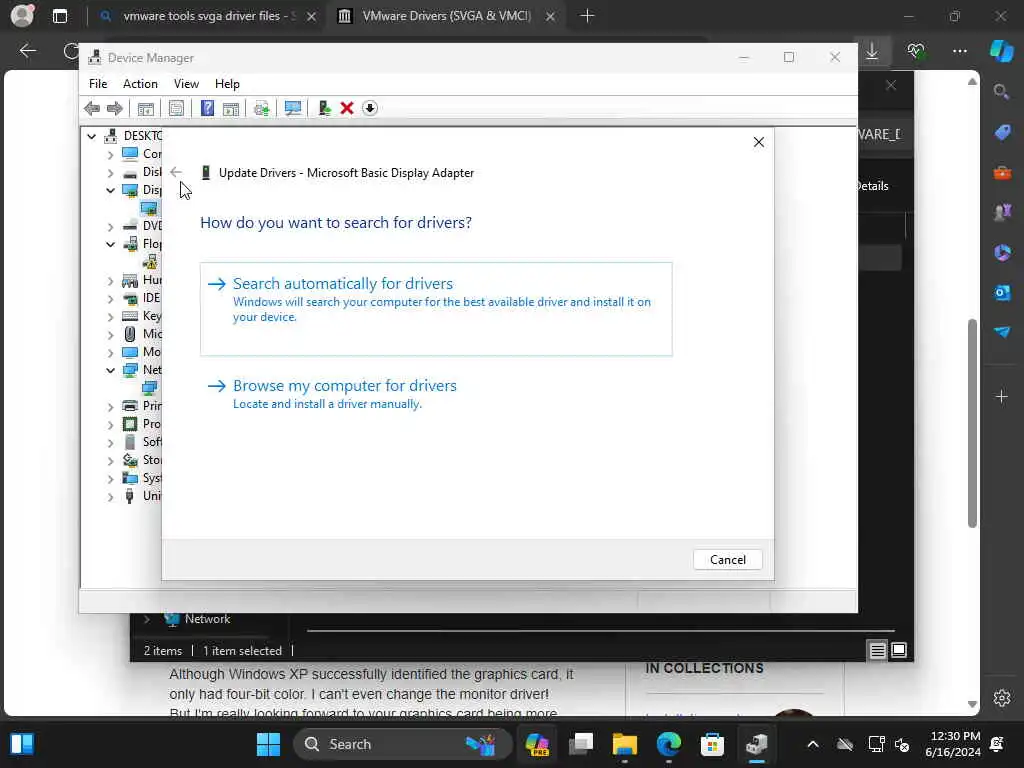Click sidebar plus to add app
Screen dimensions: 1024x768
(x=1002, y=396)
